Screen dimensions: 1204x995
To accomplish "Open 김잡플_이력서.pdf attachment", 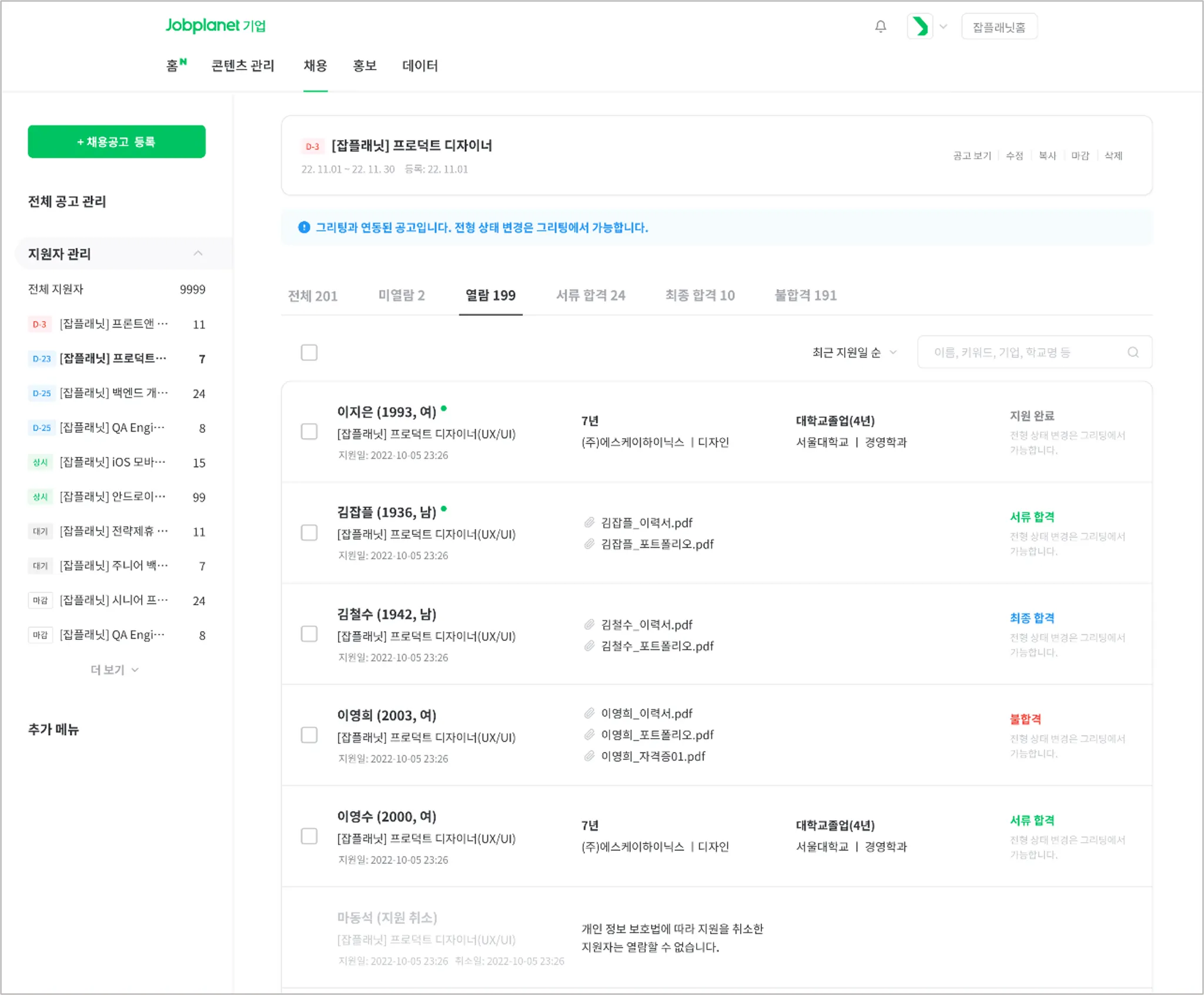I will click(x=646, y=523).
